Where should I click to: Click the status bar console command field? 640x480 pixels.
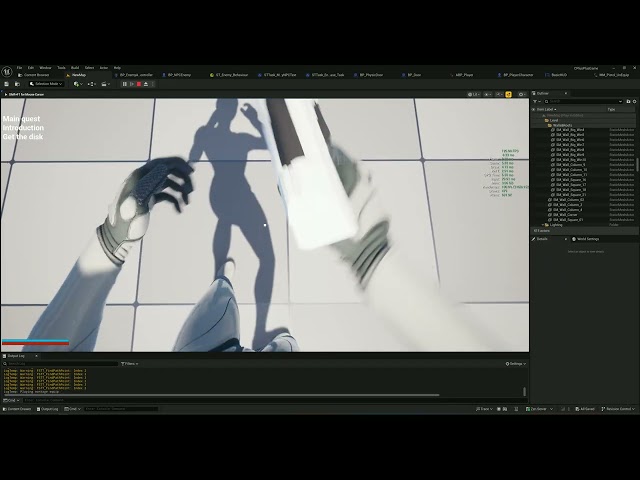(121, 409)
